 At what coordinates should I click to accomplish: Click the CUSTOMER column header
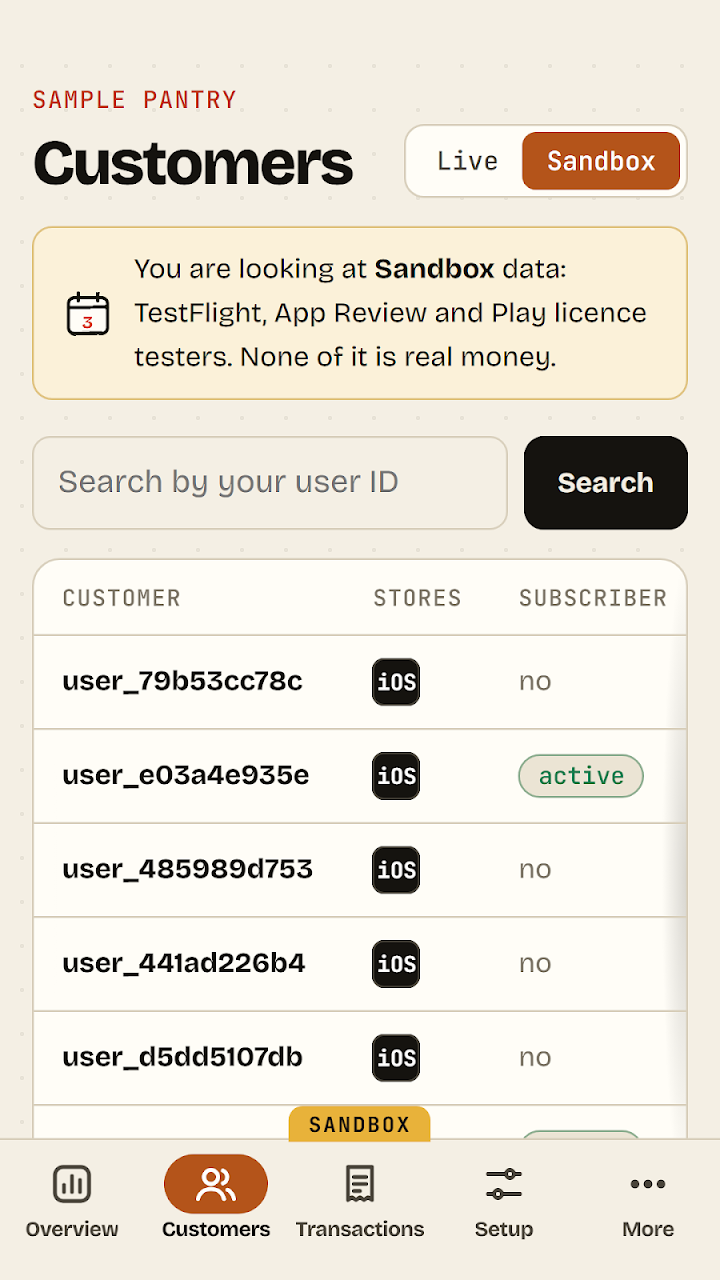(122, 598)
